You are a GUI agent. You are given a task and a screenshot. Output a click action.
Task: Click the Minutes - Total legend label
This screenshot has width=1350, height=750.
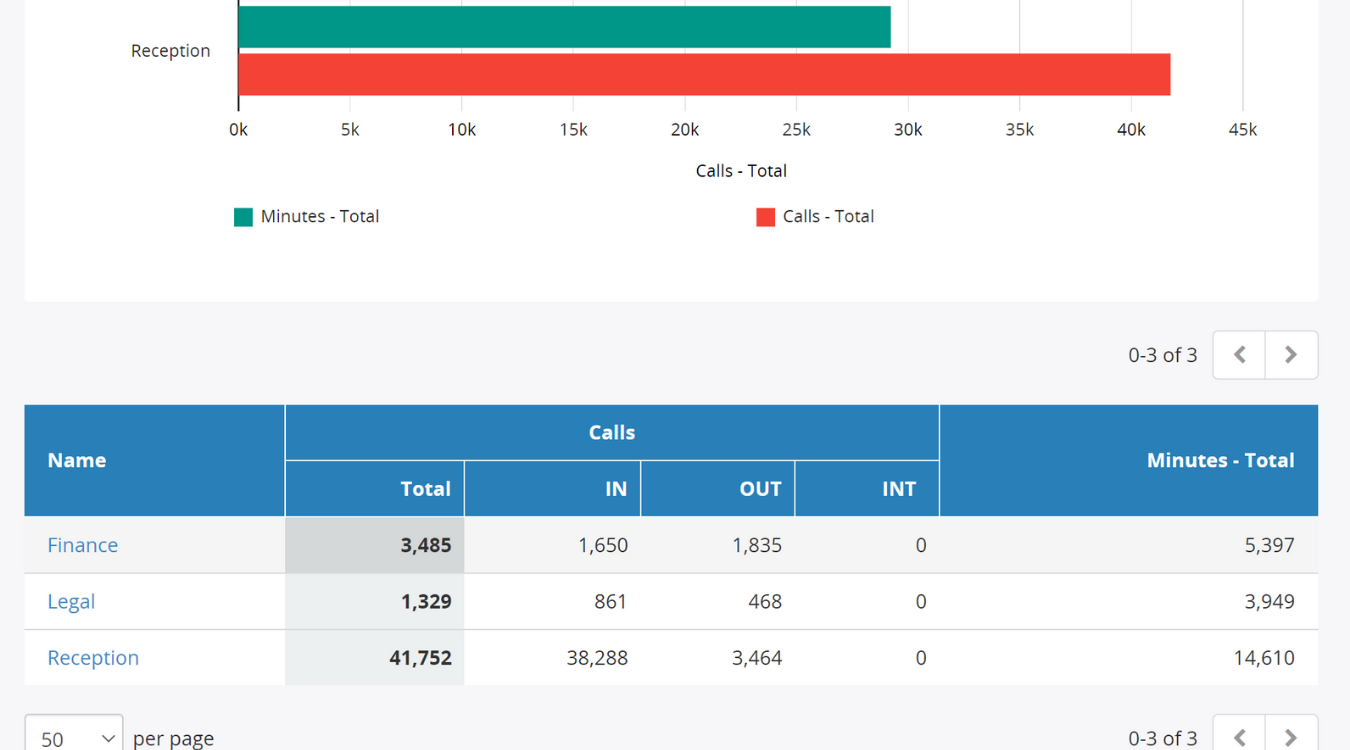point(320,216)
